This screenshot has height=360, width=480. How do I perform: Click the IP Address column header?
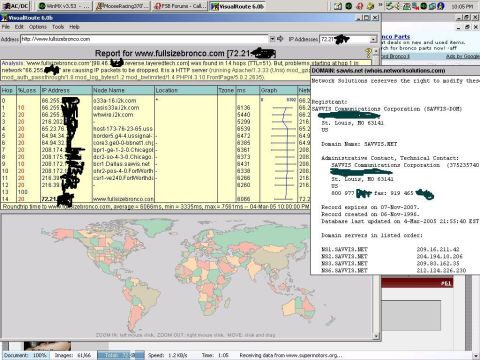pyautogui.click(x=66, y=90)
